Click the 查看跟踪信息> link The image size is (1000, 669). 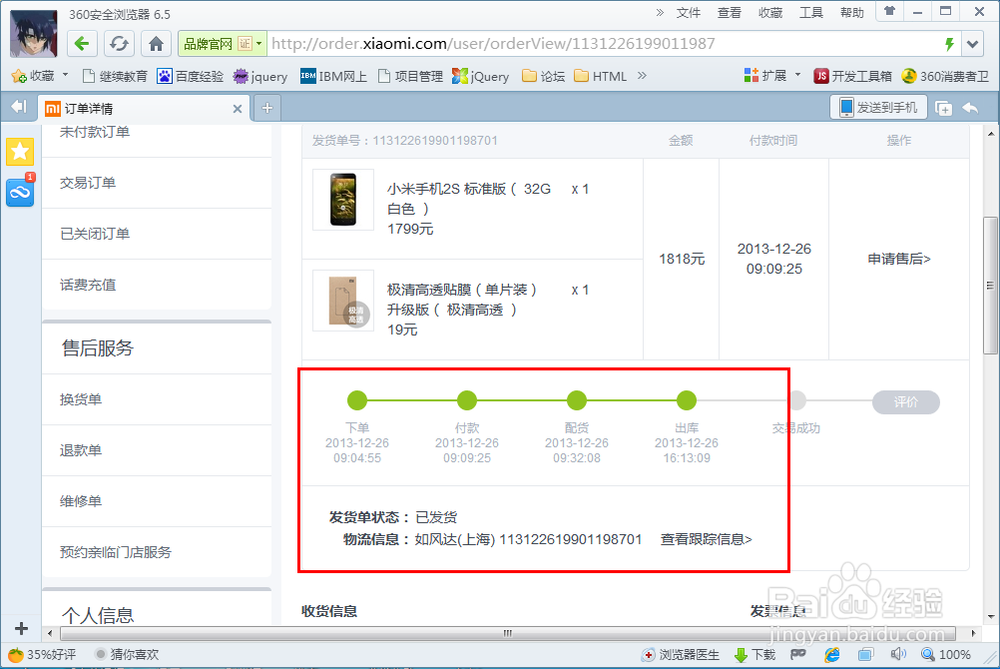(707, 540)
